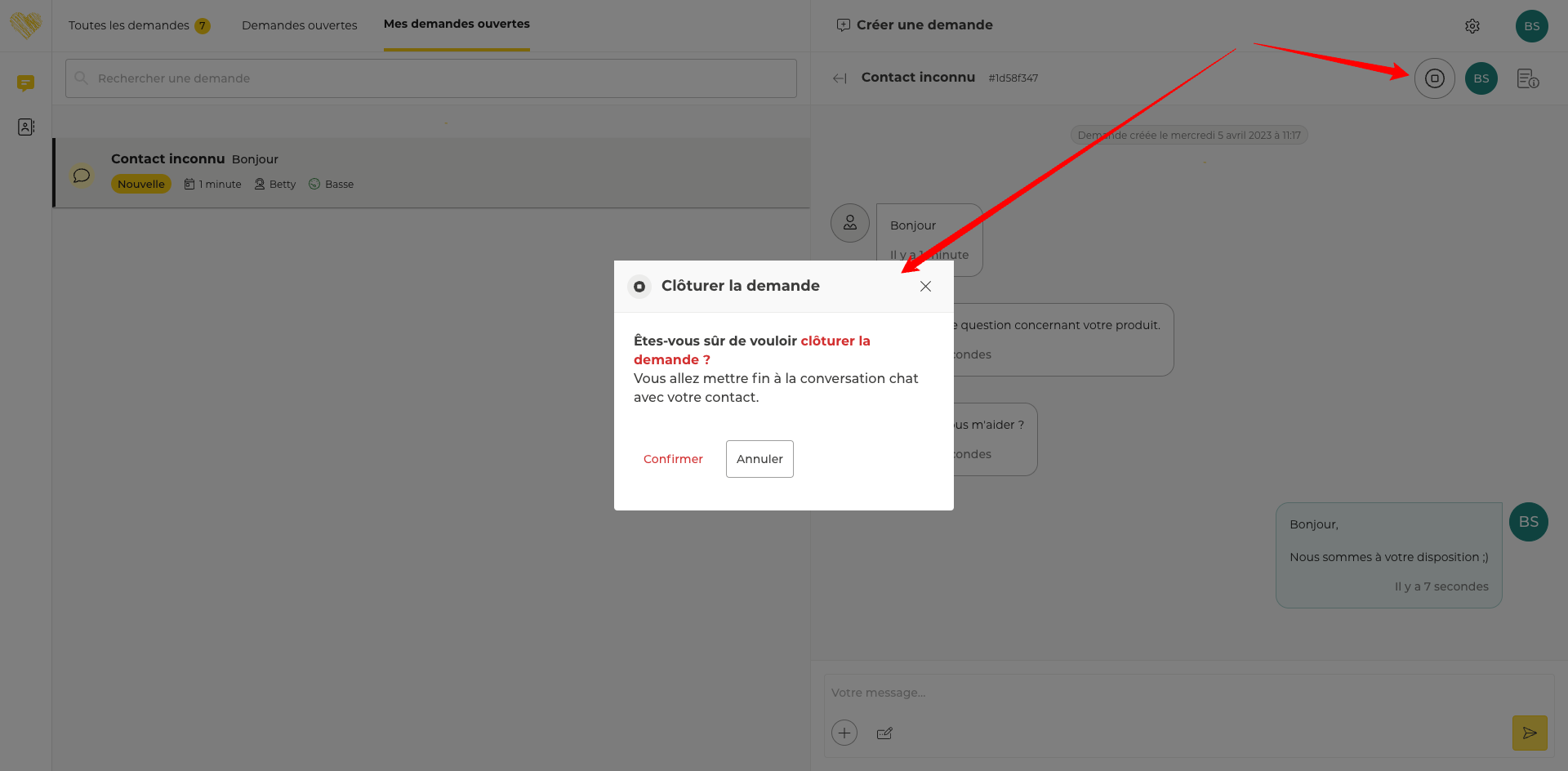Click the back arrow beside Contact inconnu

coord(840,78)
